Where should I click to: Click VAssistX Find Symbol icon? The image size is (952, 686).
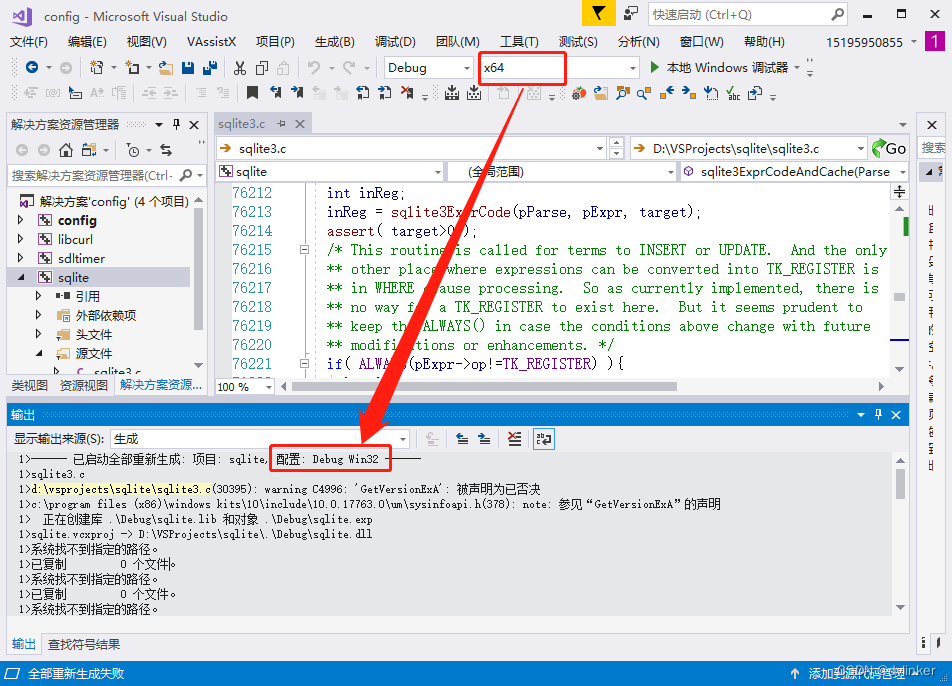[622, 93]
